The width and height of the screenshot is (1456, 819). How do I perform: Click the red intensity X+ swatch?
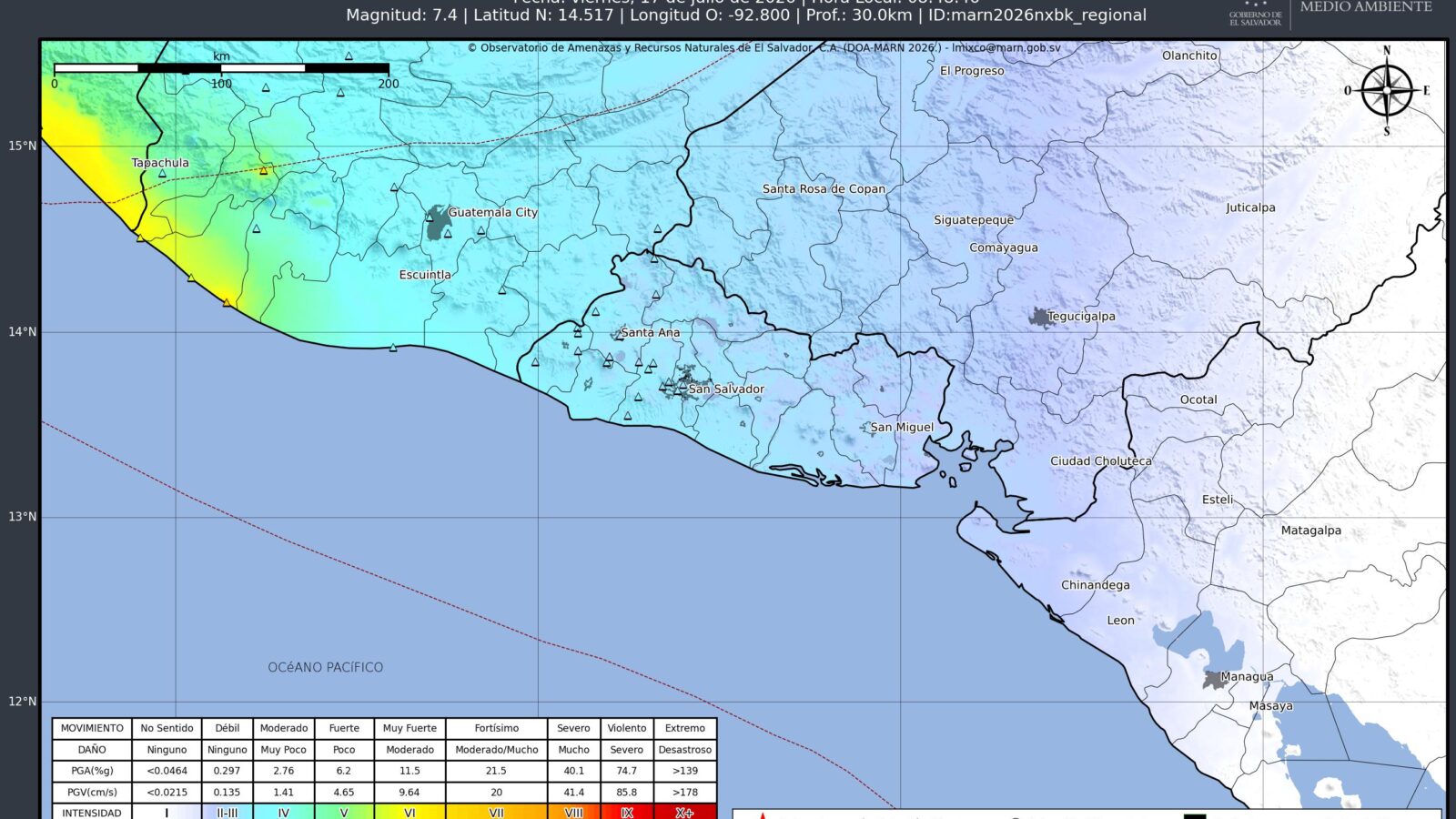tap(685, 812)
